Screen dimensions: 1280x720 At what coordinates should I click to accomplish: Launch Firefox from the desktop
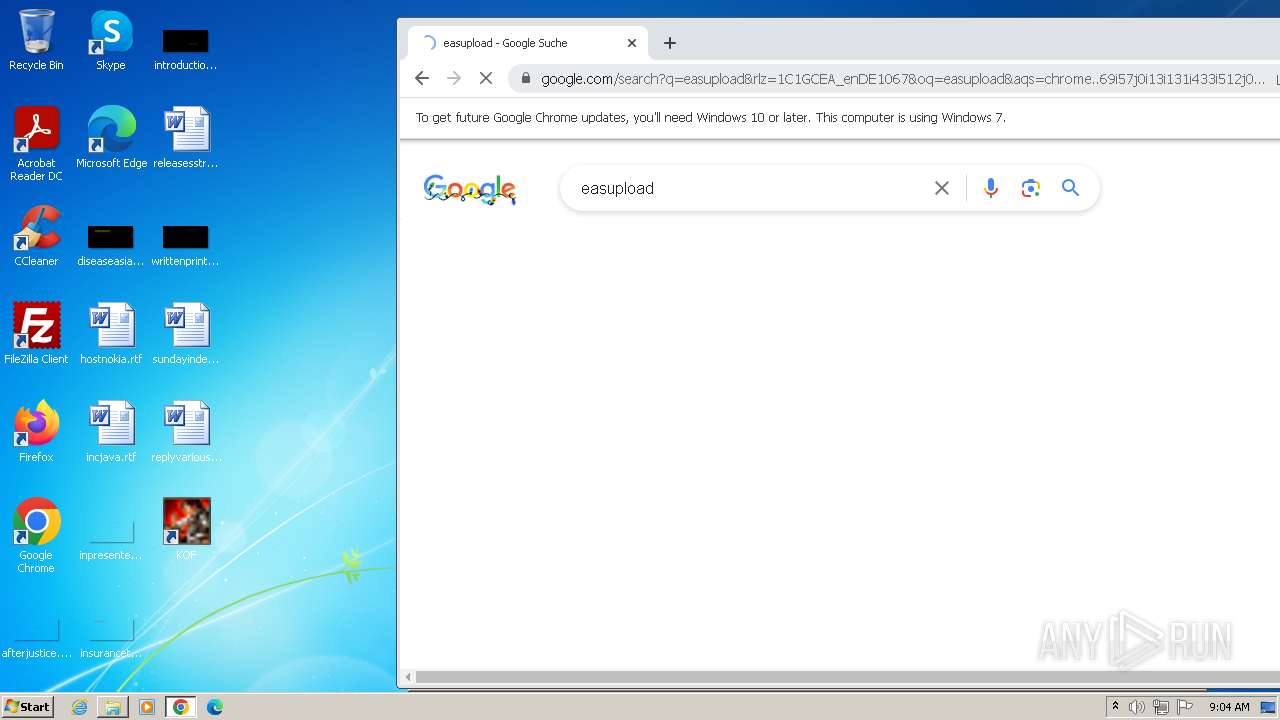(x=36, y=431)
